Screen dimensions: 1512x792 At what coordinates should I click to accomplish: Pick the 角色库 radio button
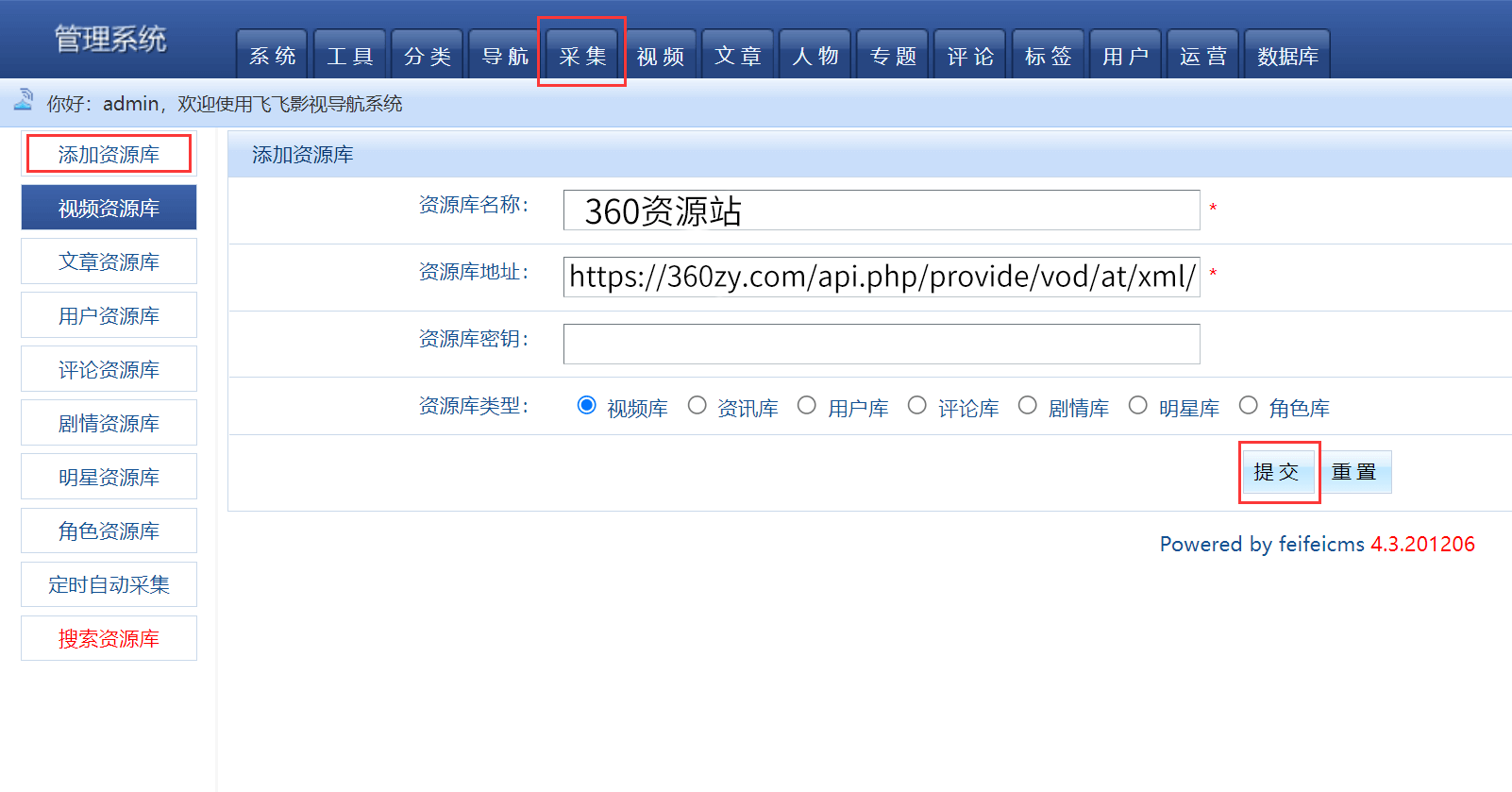pyautogui.click(x=1249, y=405)
